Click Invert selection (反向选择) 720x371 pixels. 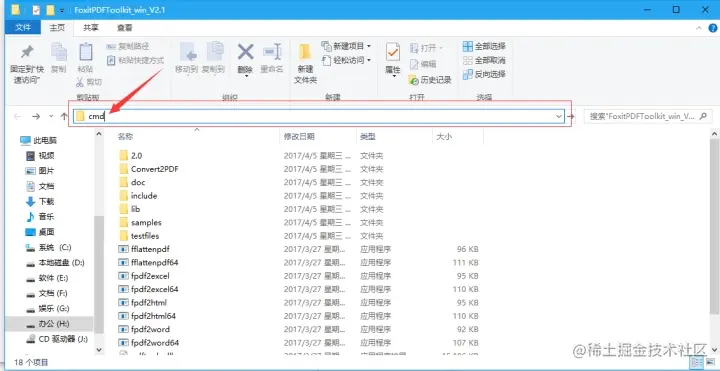point(484,74)
